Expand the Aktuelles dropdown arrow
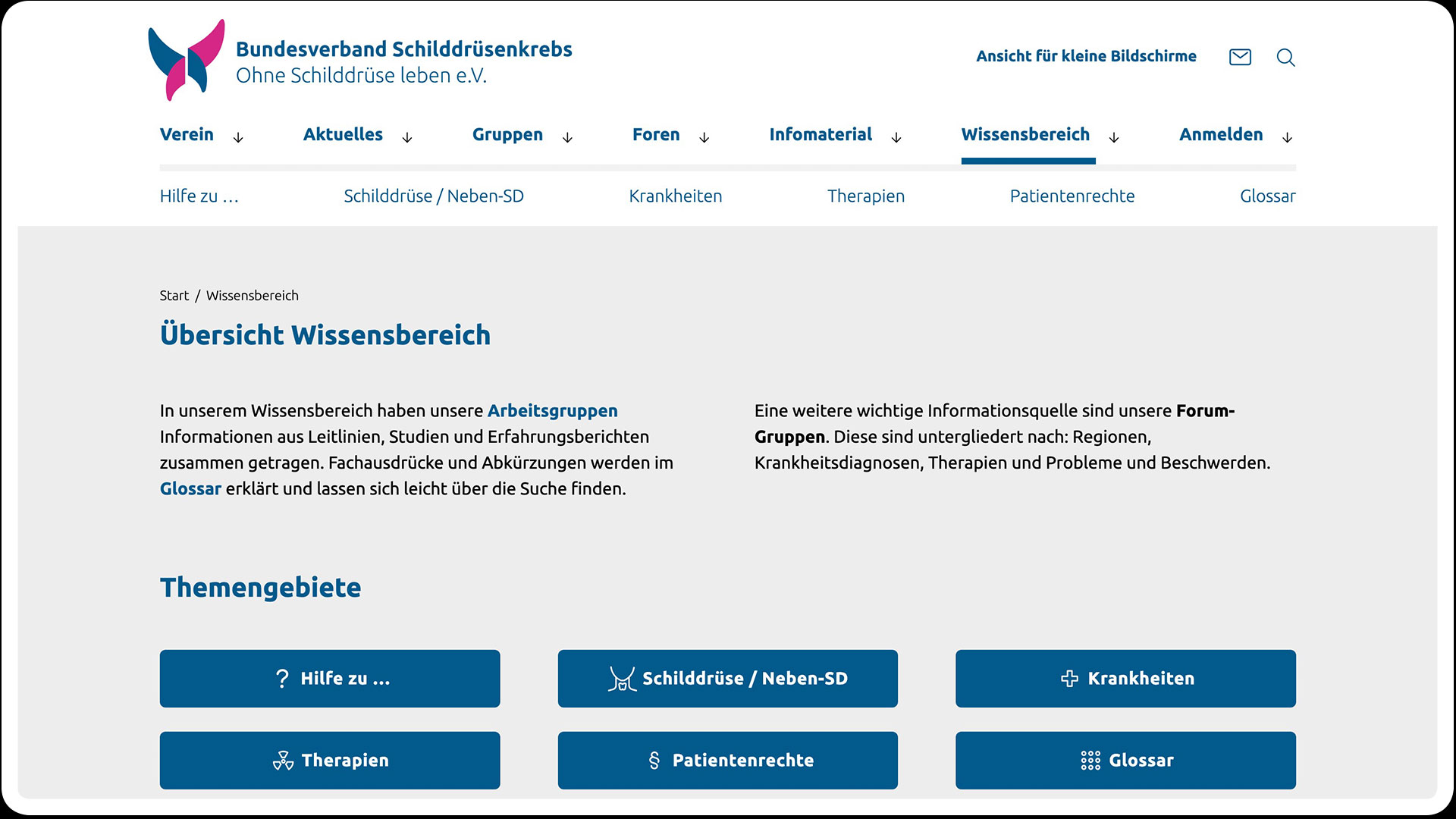1456x819 pixels. [x=407, y=137]
